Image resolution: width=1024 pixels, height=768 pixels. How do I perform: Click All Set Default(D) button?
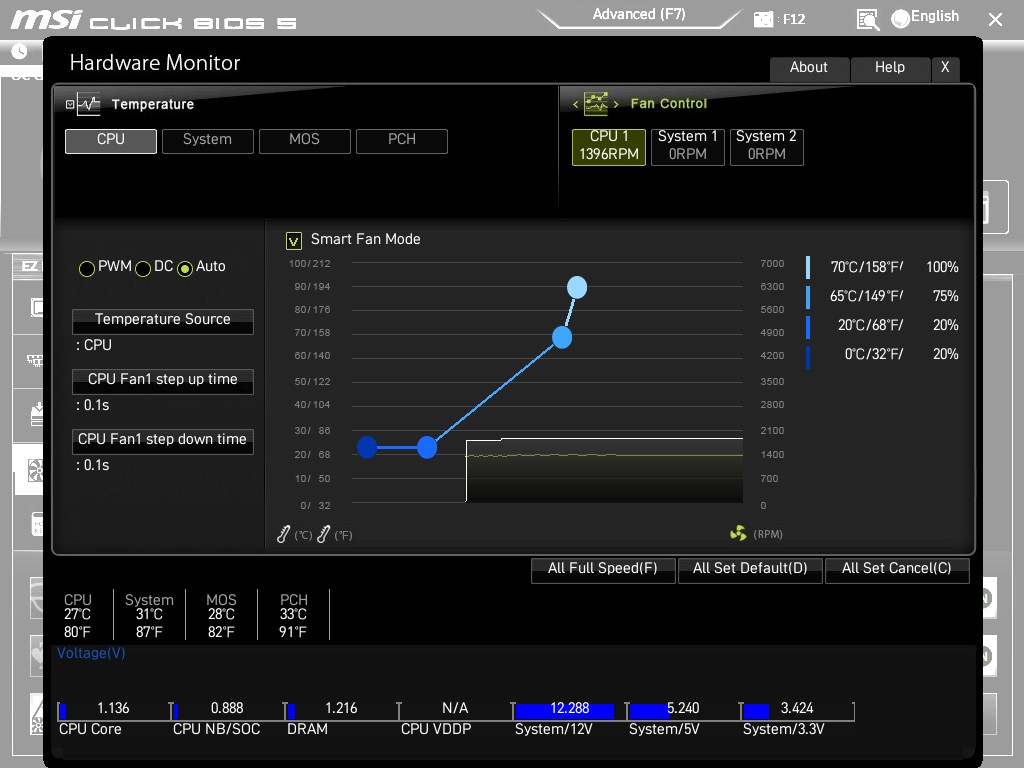[x=750, y=569]
